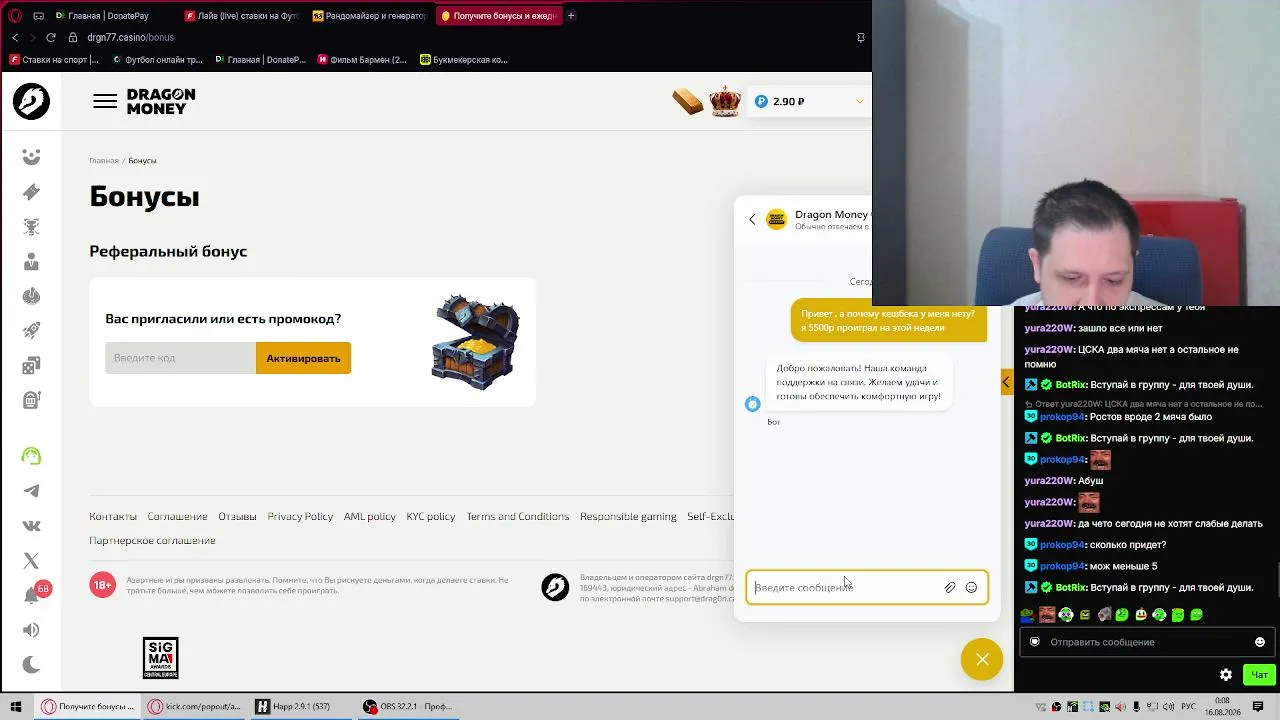Image resolution: width=1280 pixels, height=720 pixels.
Task: Open the taskbar clock showing 0:08
Action: click(1223, 707)
